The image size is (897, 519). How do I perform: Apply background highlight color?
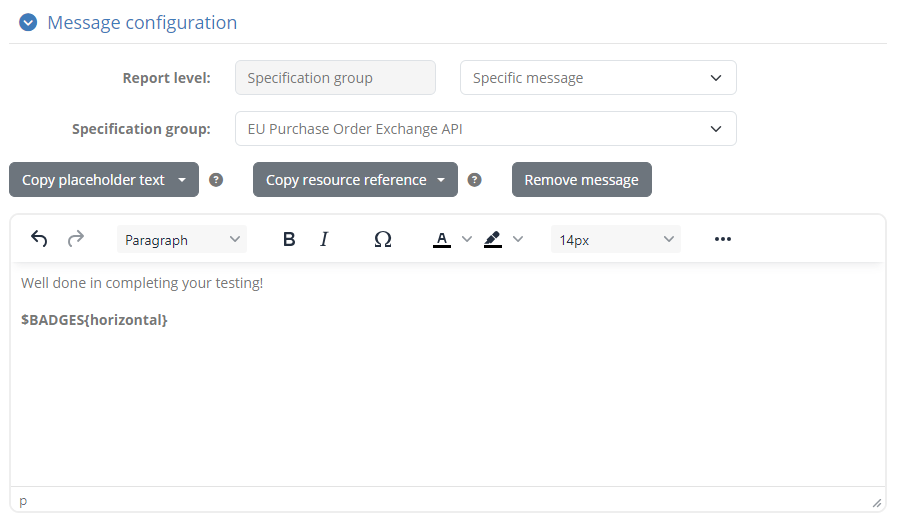(x=493, y=239)
